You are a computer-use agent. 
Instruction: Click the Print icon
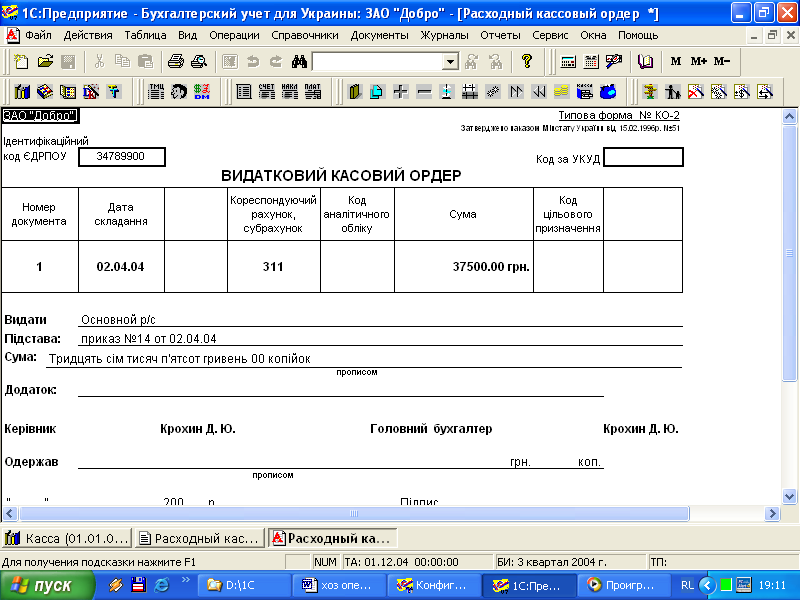pos(176,62)
